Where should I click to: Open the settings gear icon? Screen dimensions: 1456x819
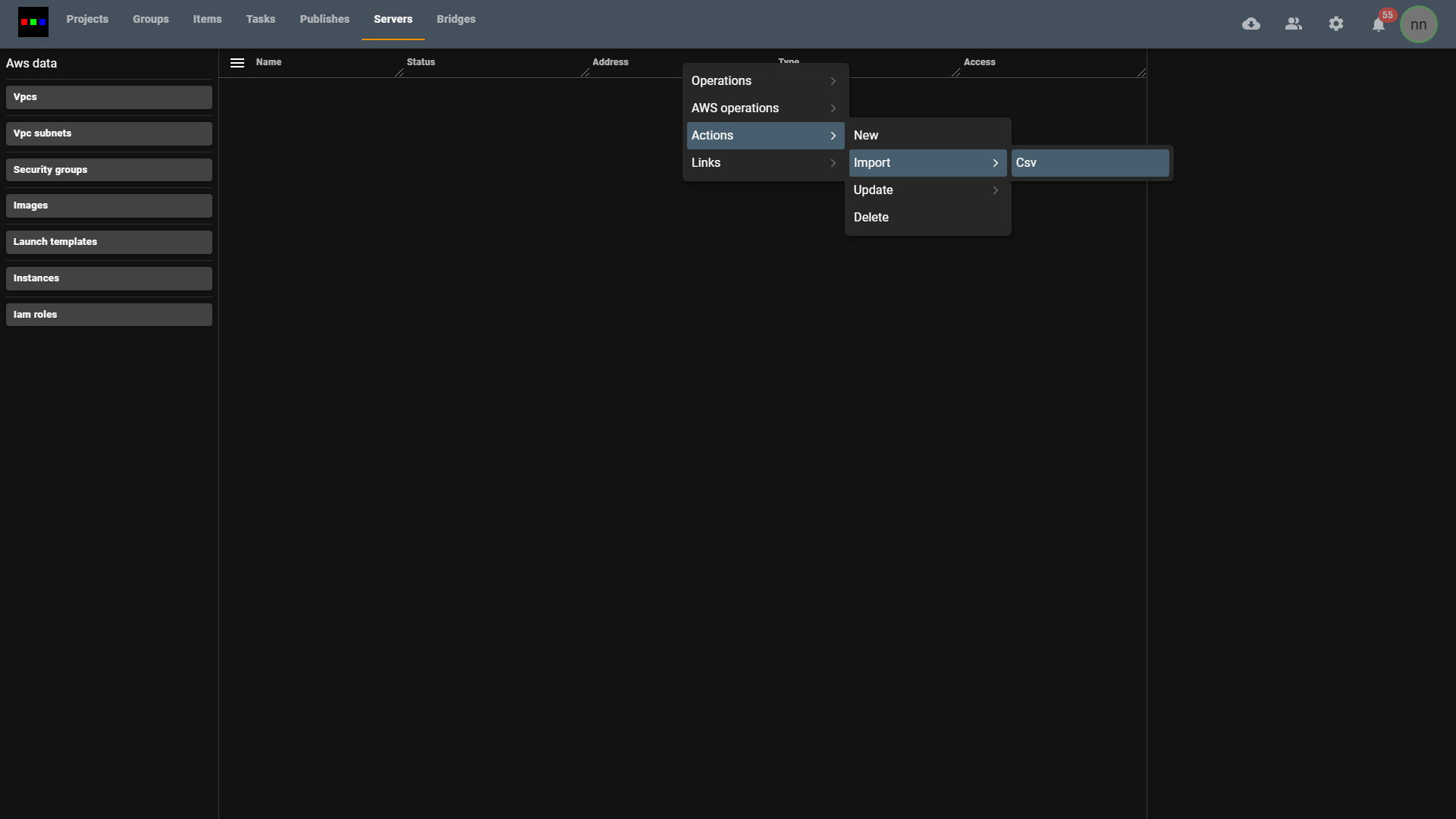pos(1336,24)
